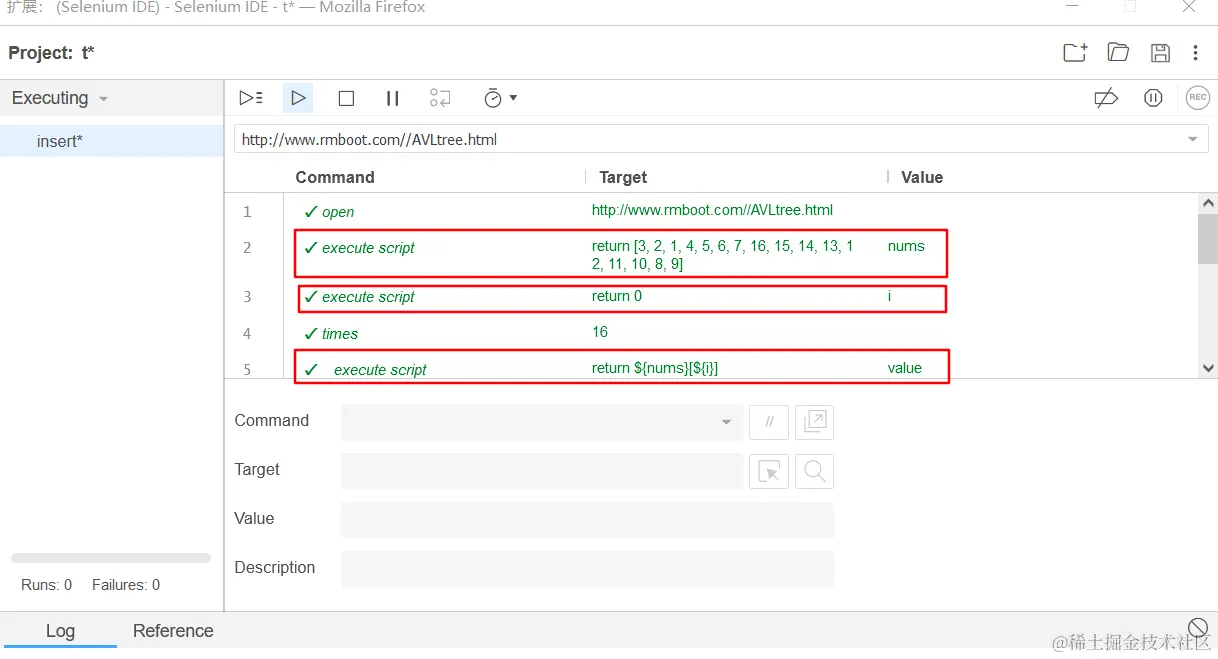Switch to the Log tab

[60, 631]
